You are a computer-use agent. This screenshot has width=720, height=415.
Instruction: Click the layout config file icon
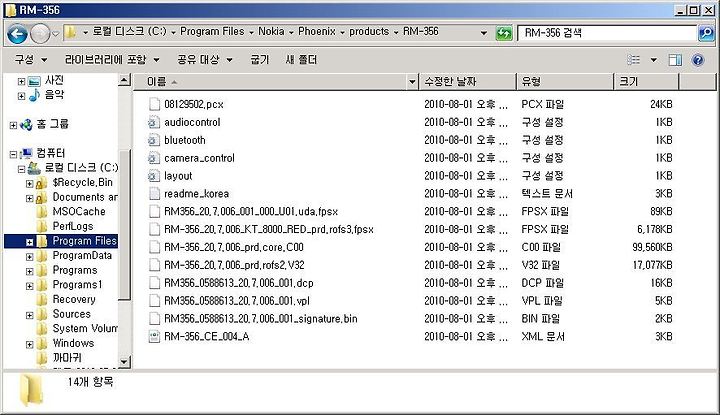tap(154, 176)
